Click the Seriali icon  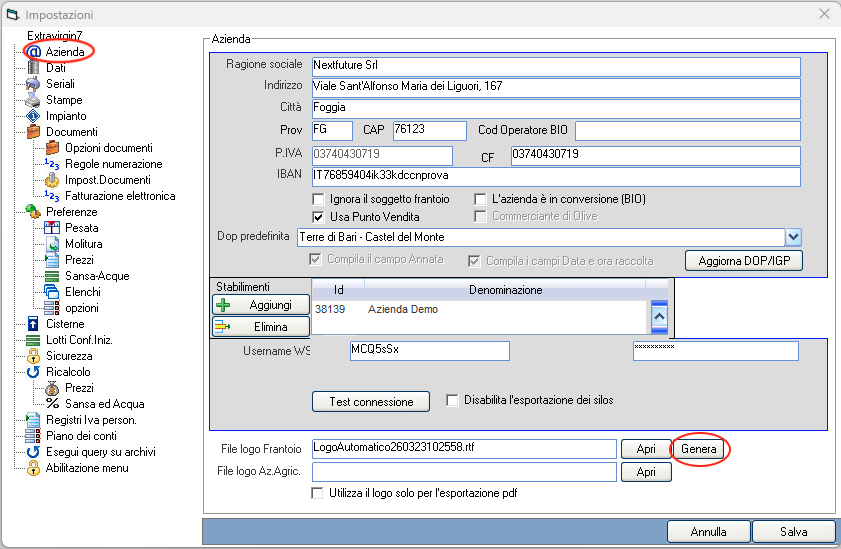pyautogui.click(x=33, y=84)
